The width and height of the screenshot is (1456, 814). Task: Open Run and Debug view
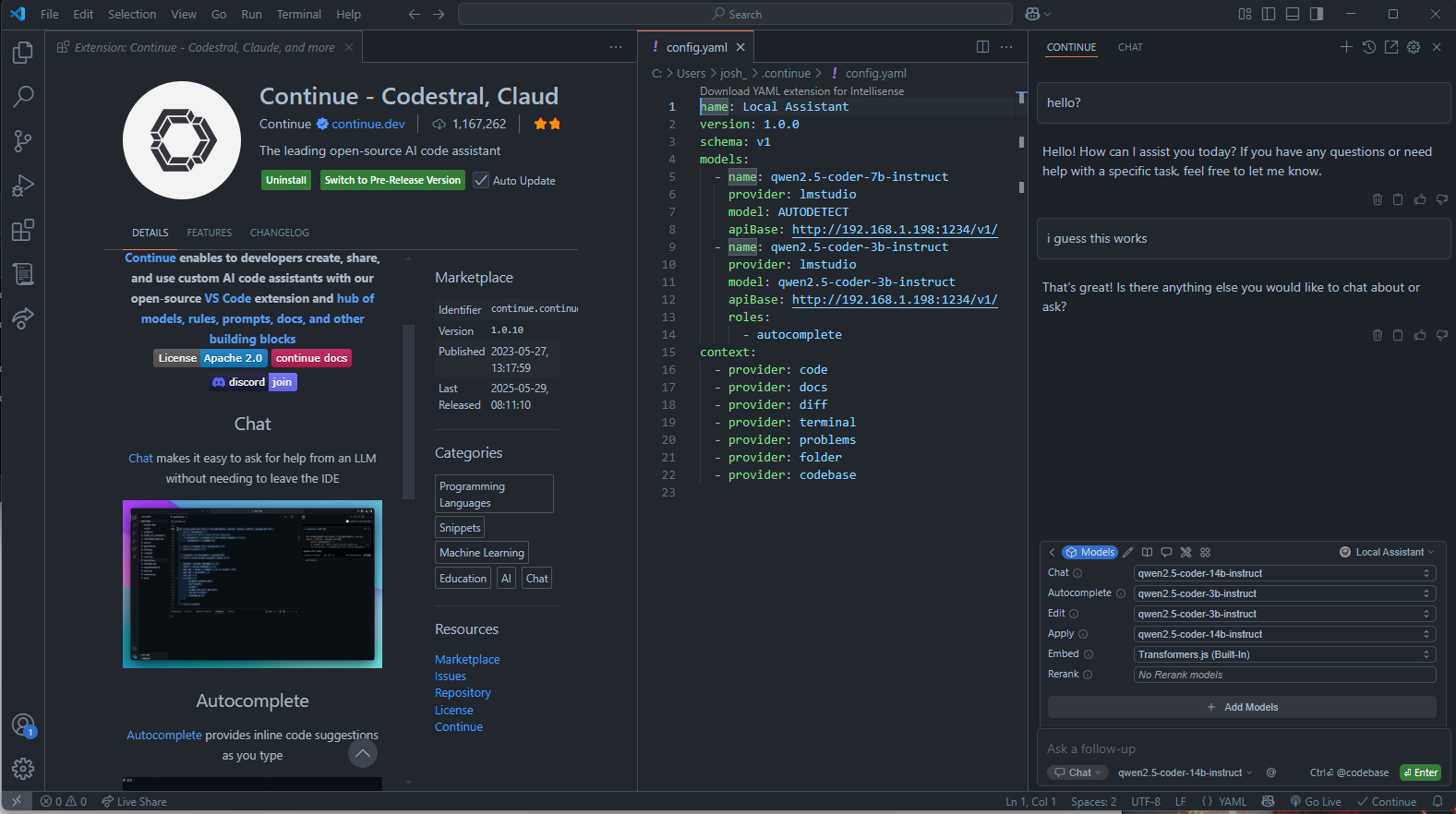pos(23,186)
